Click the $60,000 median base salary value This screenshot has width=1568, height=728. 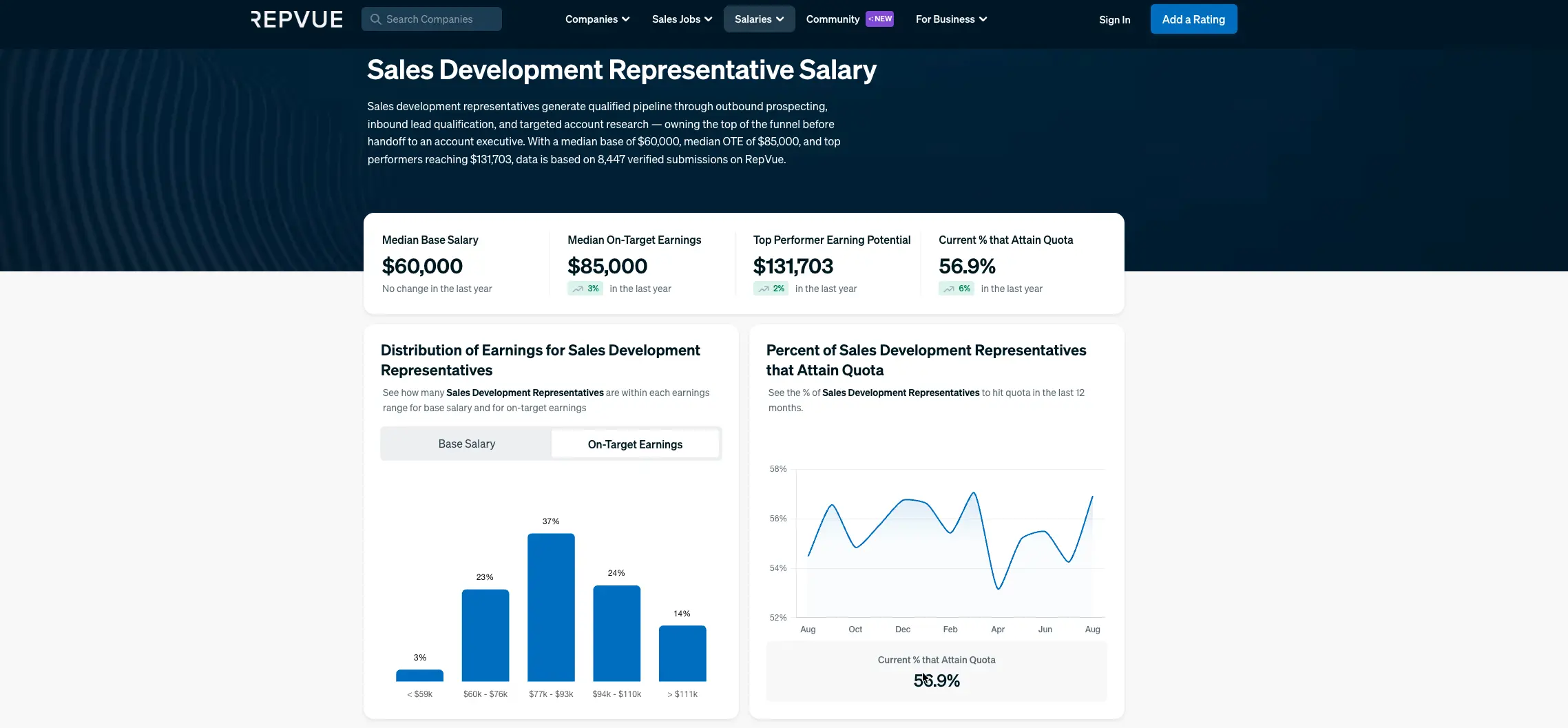423,266
